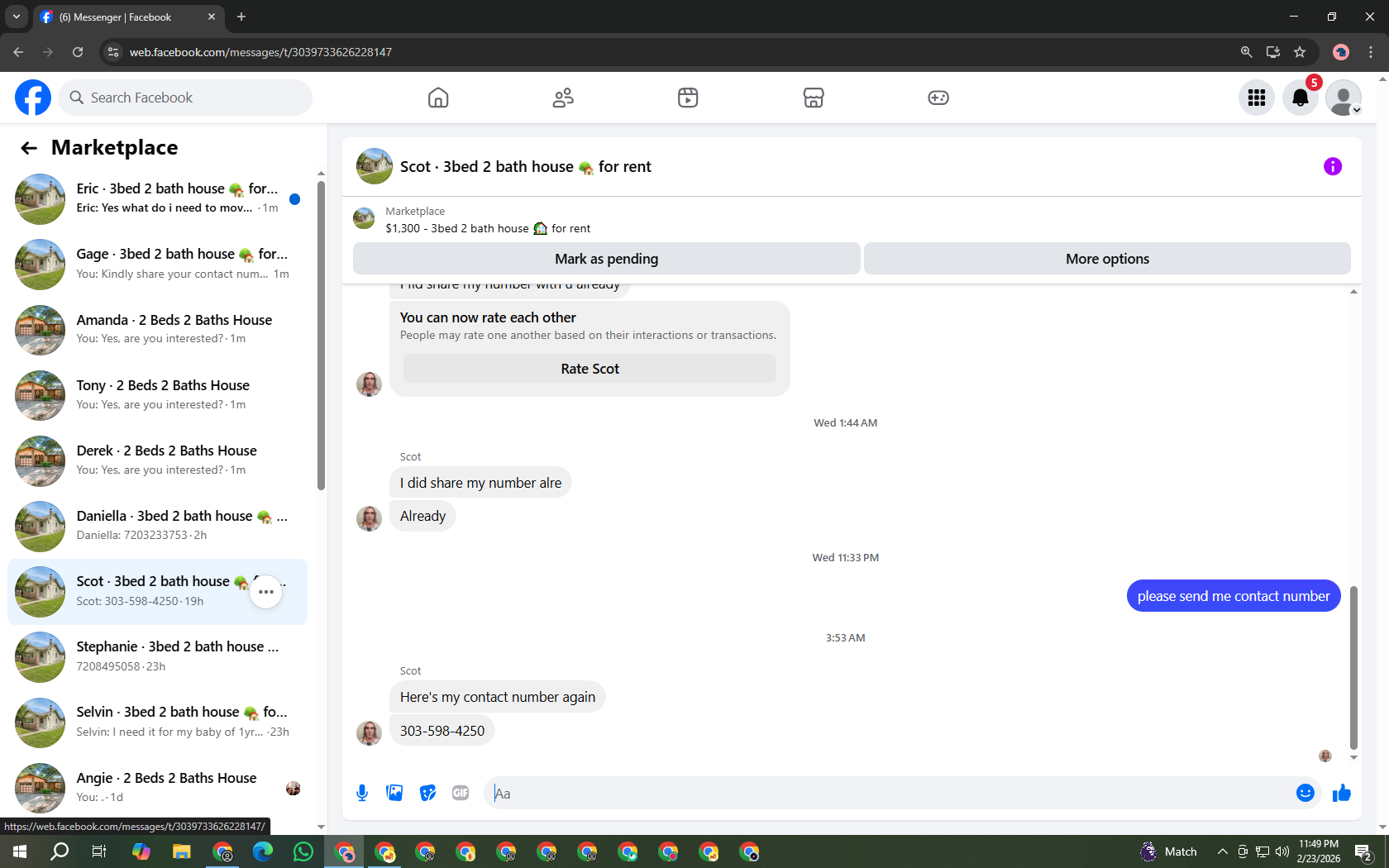The image size is (1389, 868).
Task: Click the 303-598-4250 message
Action: pyautogui.click(x=442, y=731)
